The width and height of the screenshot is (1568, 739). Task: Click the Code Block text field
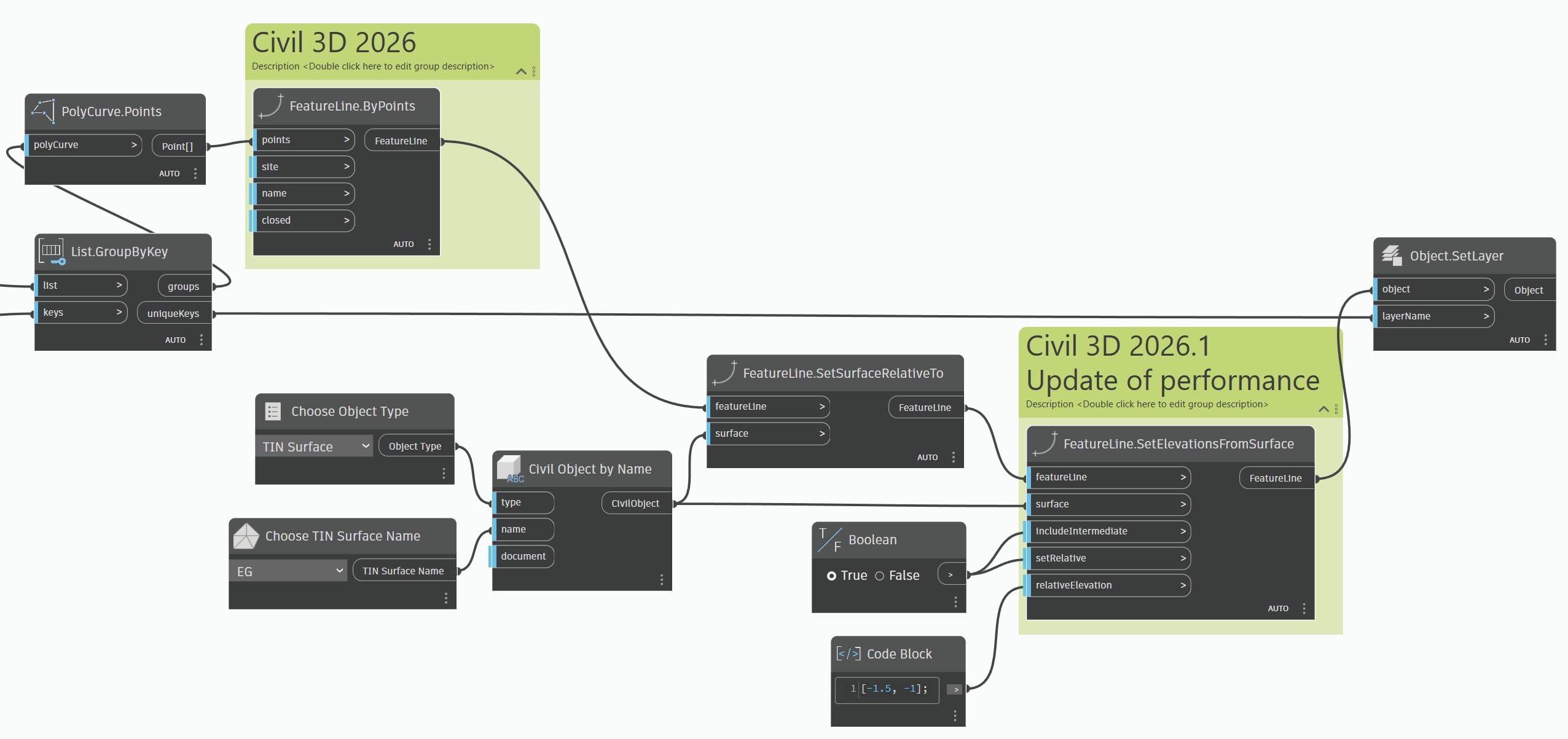(x=893, y=689)
